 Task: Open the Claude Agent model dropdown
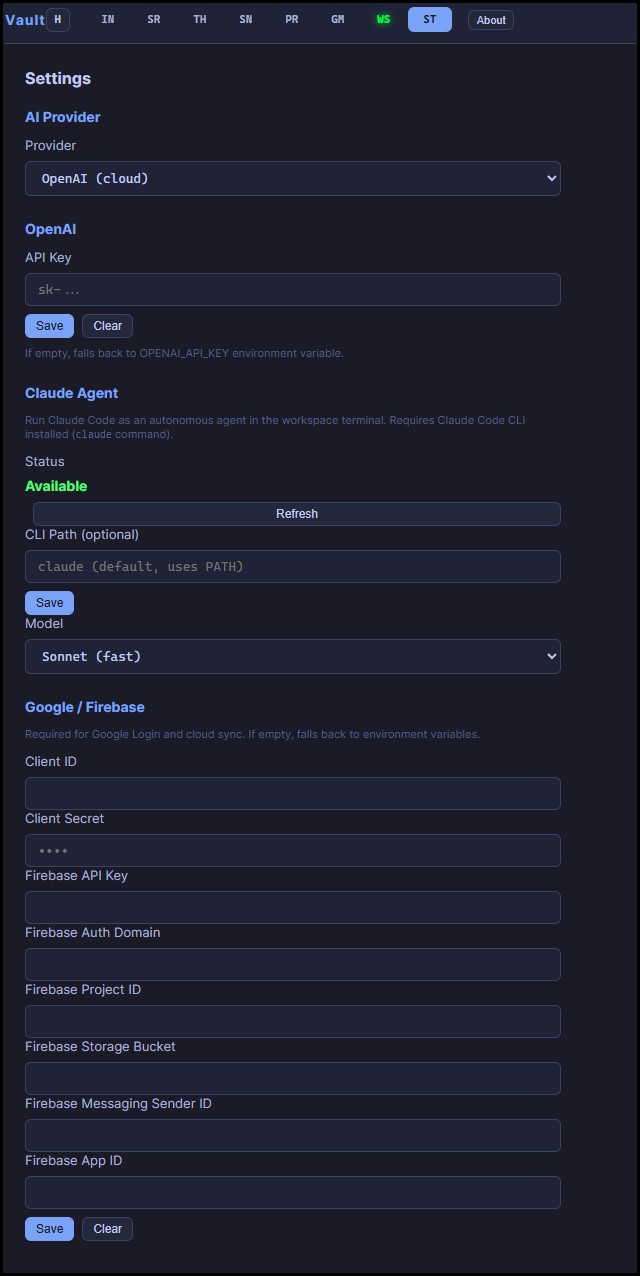coord(292,656)
